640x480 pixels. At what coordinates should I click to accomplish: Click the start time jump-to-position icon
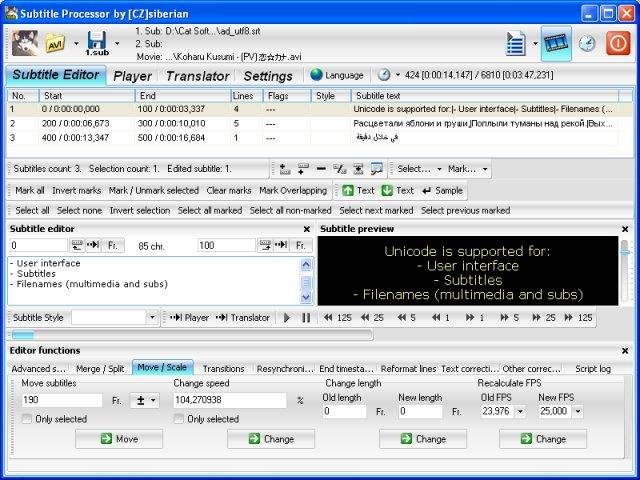click(x=93, y=245)
